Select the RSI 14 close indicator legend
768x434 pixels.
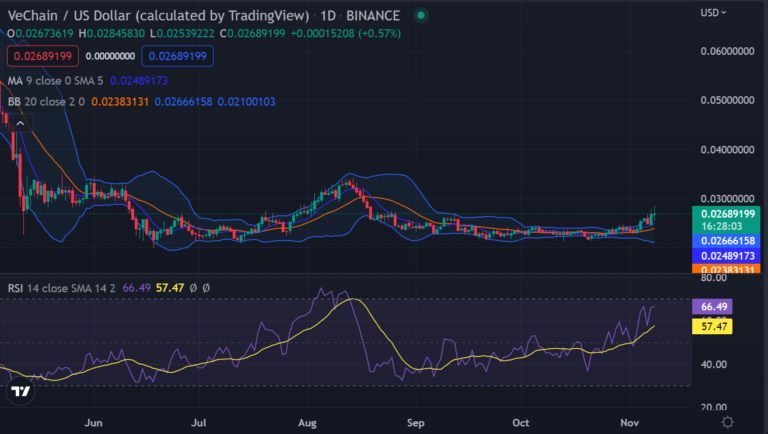pyautogui.click(x=61, y=288)
